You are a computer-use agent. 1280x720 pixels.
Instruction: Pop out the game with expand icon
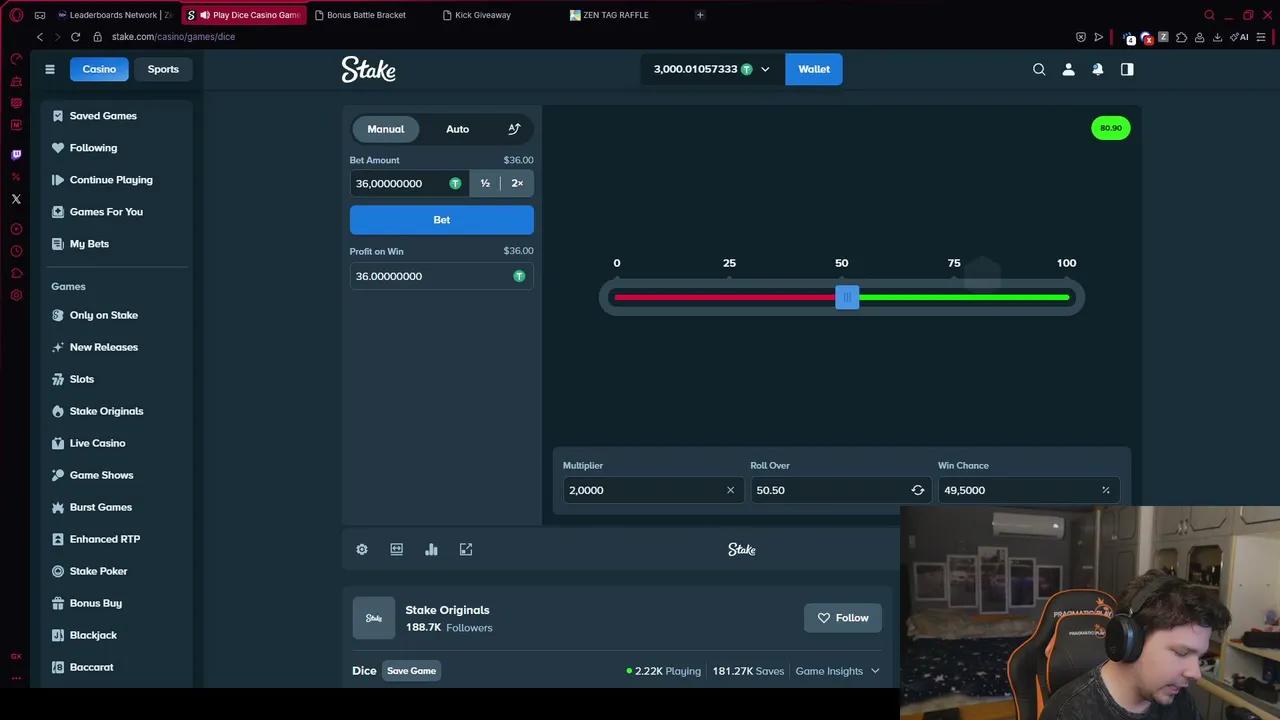point(466,549)
